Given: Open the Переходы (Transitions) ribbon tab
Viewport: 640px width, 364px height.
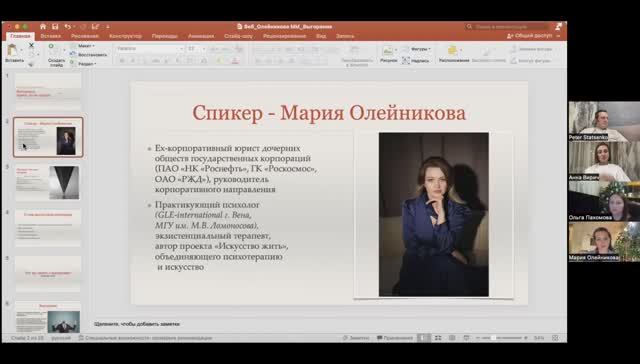Looking at the screenshot, I should point(164,36).
